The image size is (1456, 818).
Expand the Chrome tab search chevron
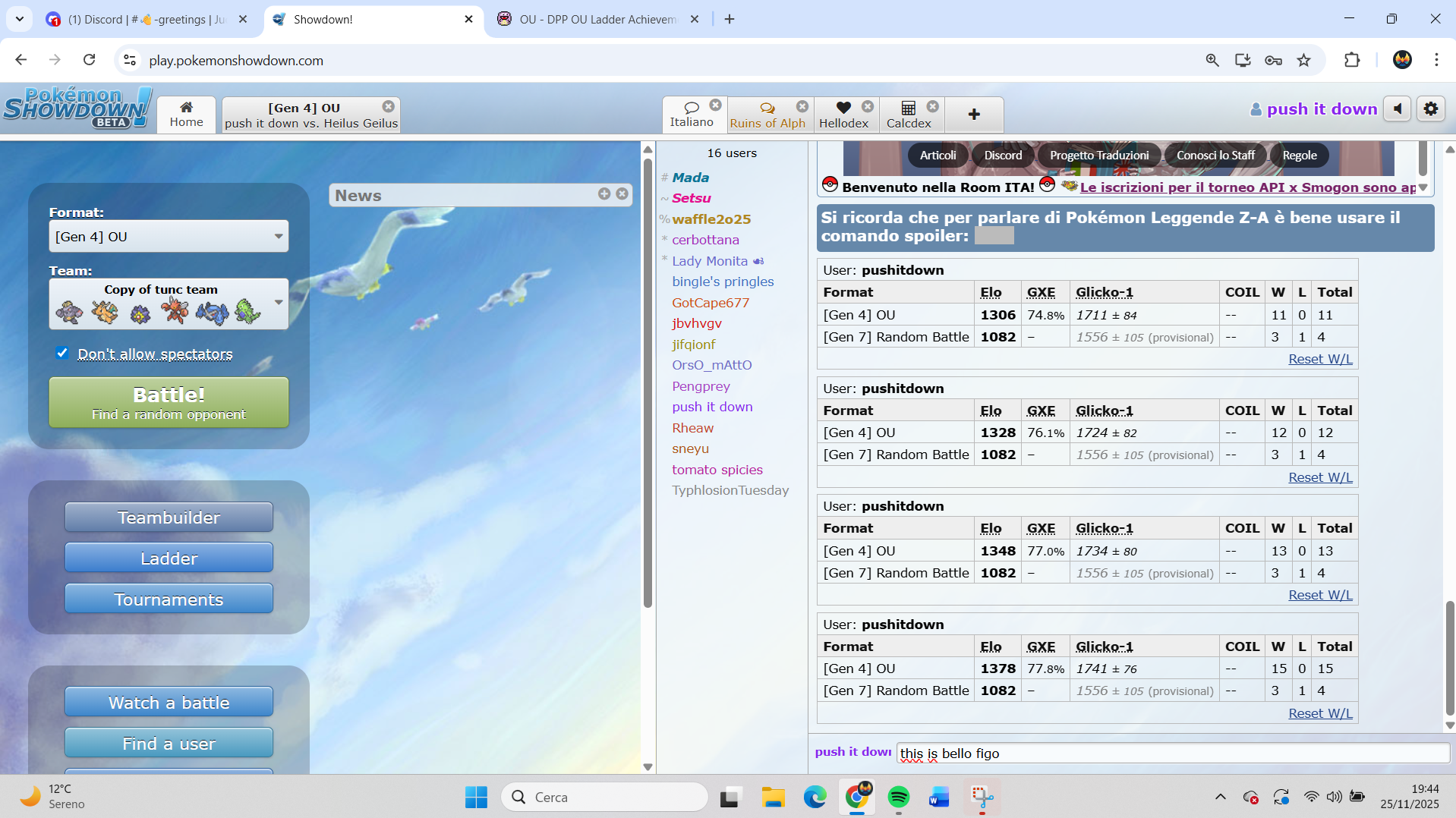20,19
